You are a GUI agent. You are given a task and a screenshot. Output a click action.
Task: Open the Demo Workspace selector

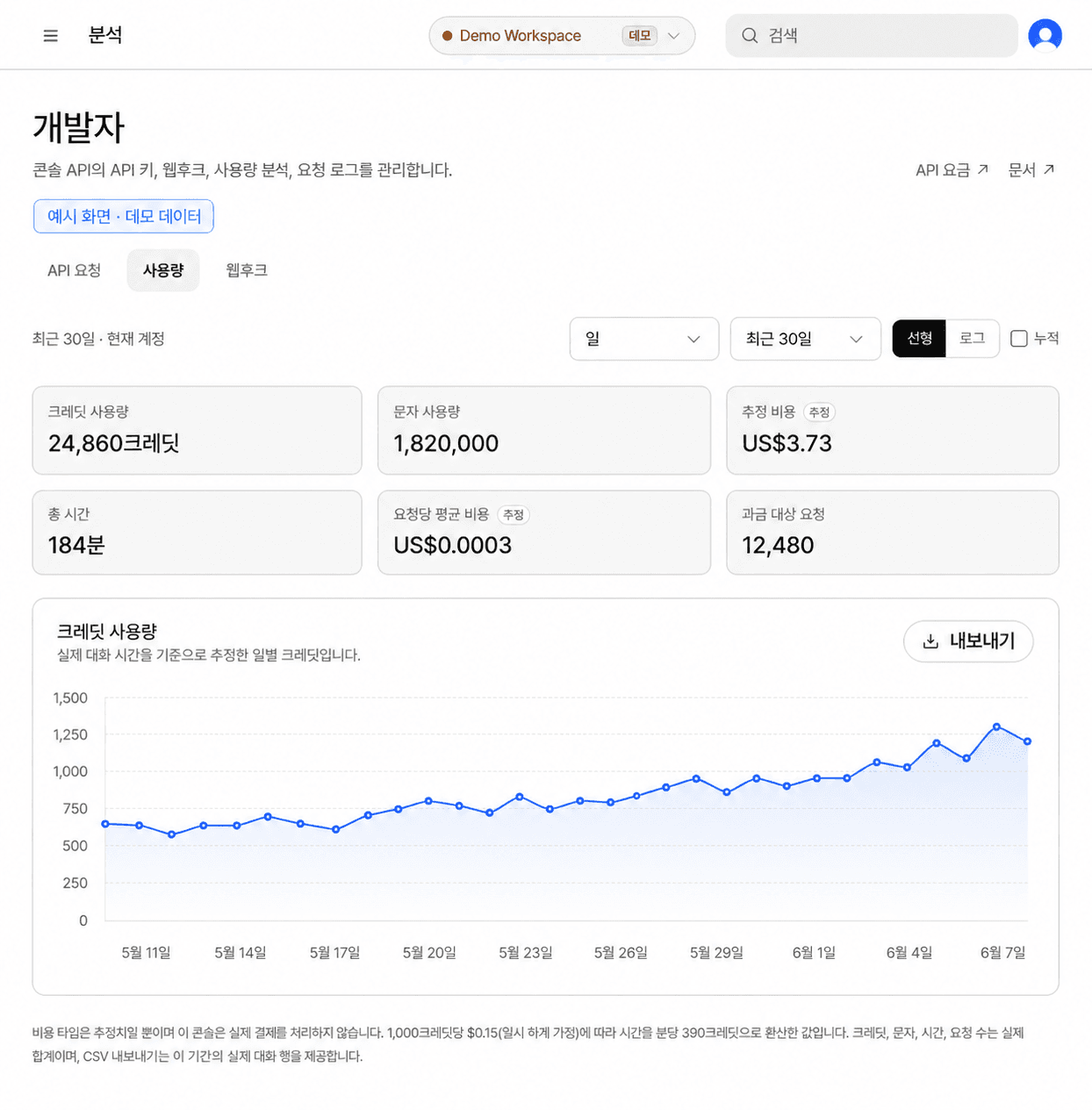click(562, 36)
